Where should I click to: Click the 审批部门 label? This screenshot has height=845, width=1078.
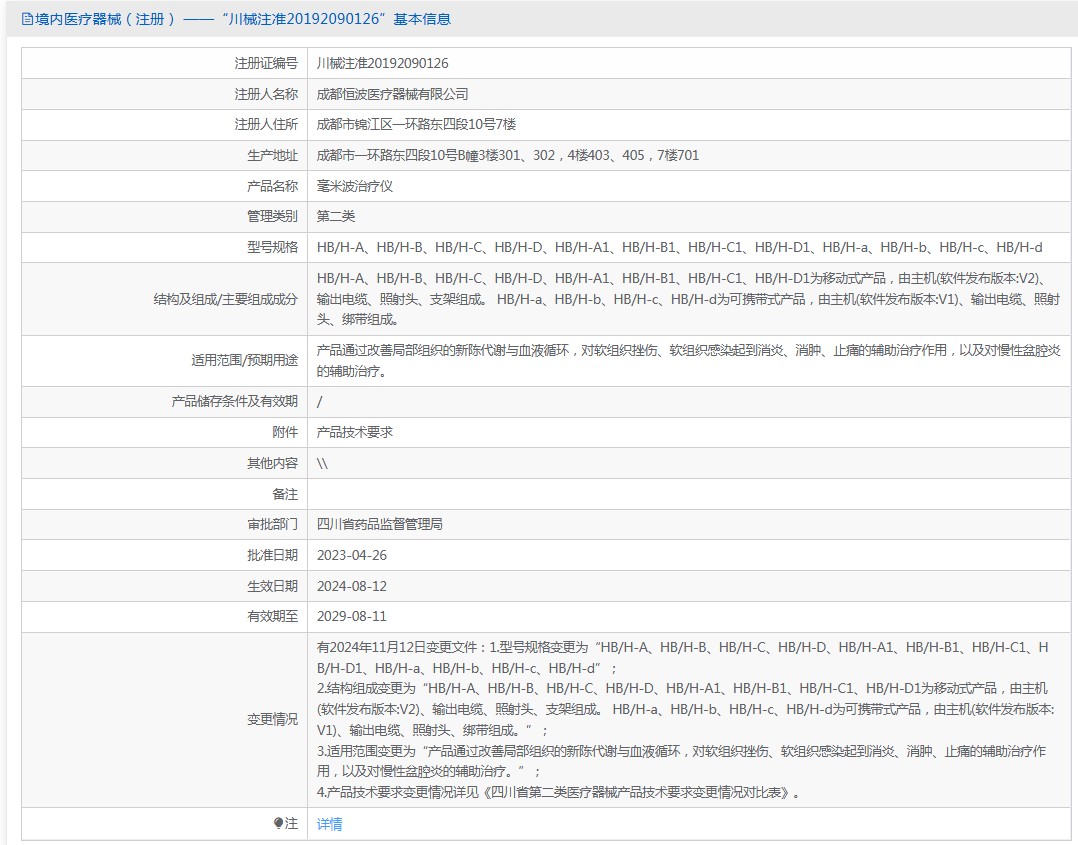click(272, 525)
